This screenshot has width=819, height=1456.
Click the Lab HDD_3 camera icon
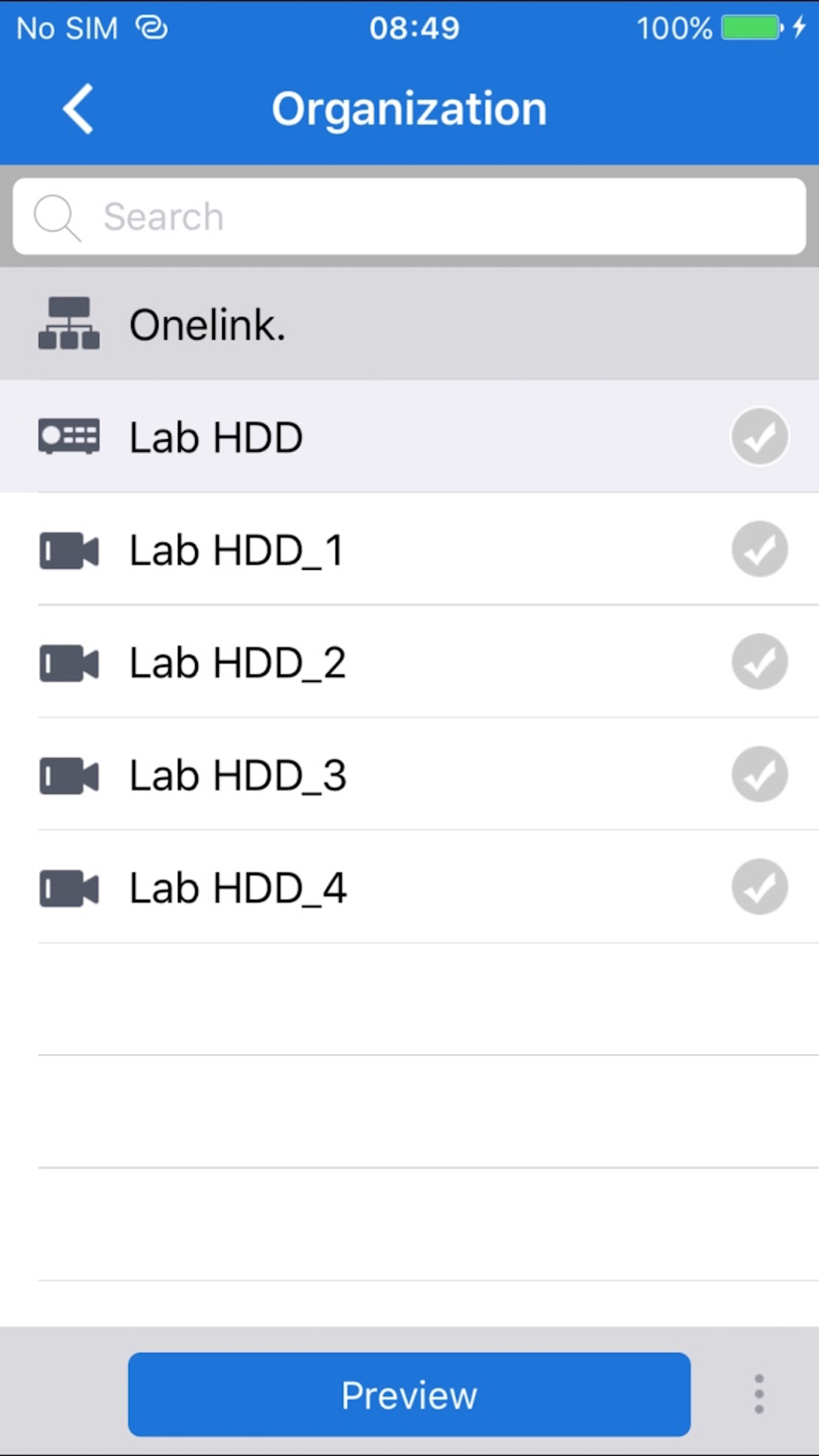[x=69, y=775]
